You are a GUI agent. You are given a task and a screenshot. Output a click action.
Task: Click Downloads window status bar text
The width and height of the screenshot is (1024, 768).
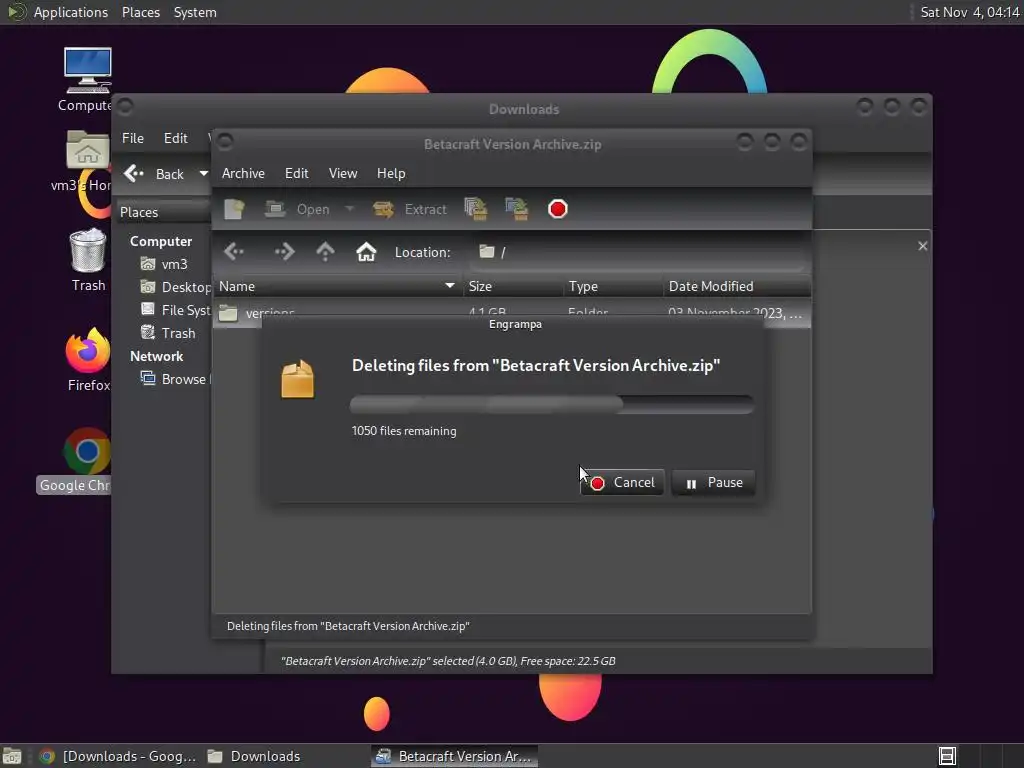(x=448, y=661)
